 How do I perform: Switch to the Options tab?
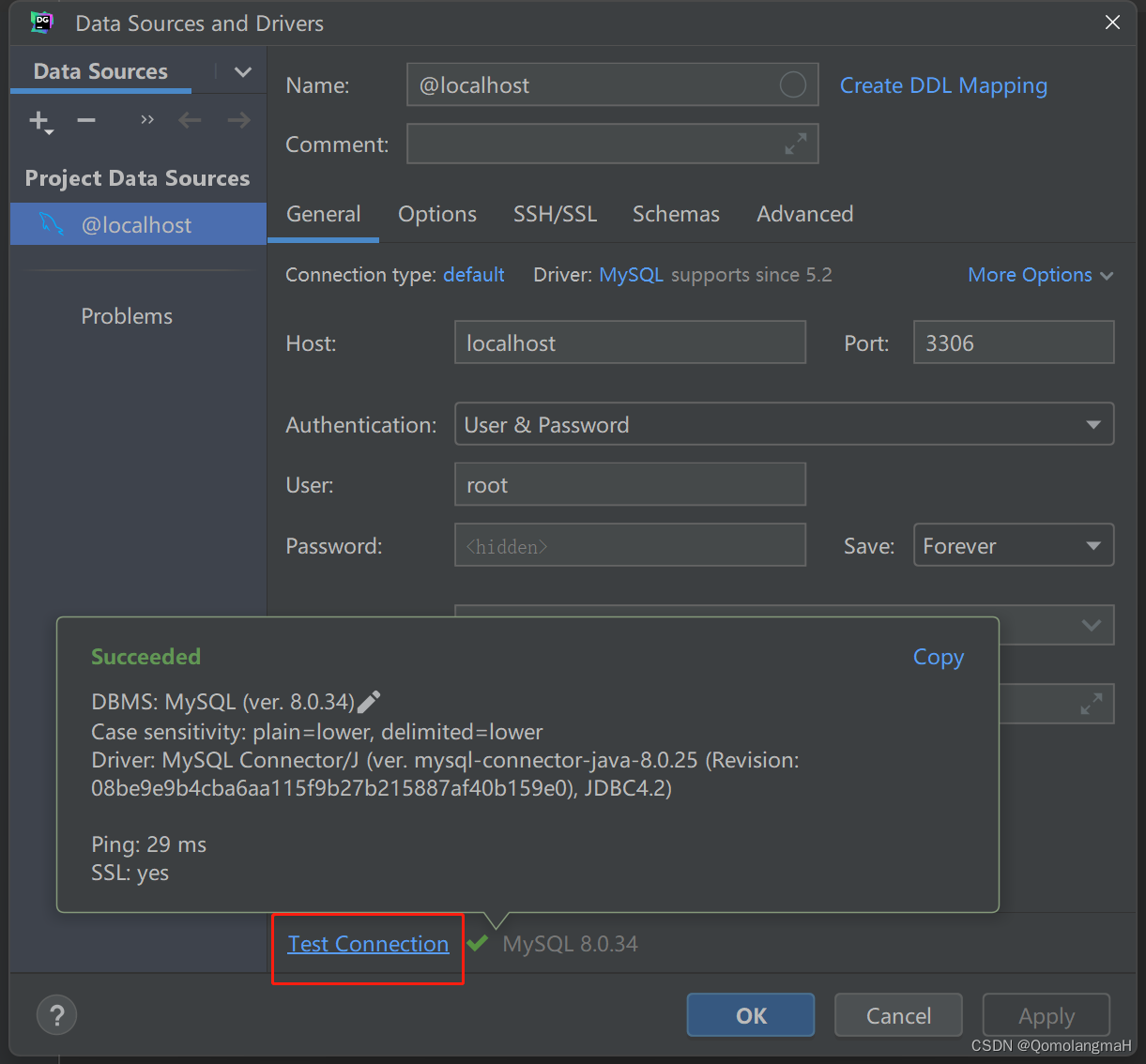pos(437,214)
